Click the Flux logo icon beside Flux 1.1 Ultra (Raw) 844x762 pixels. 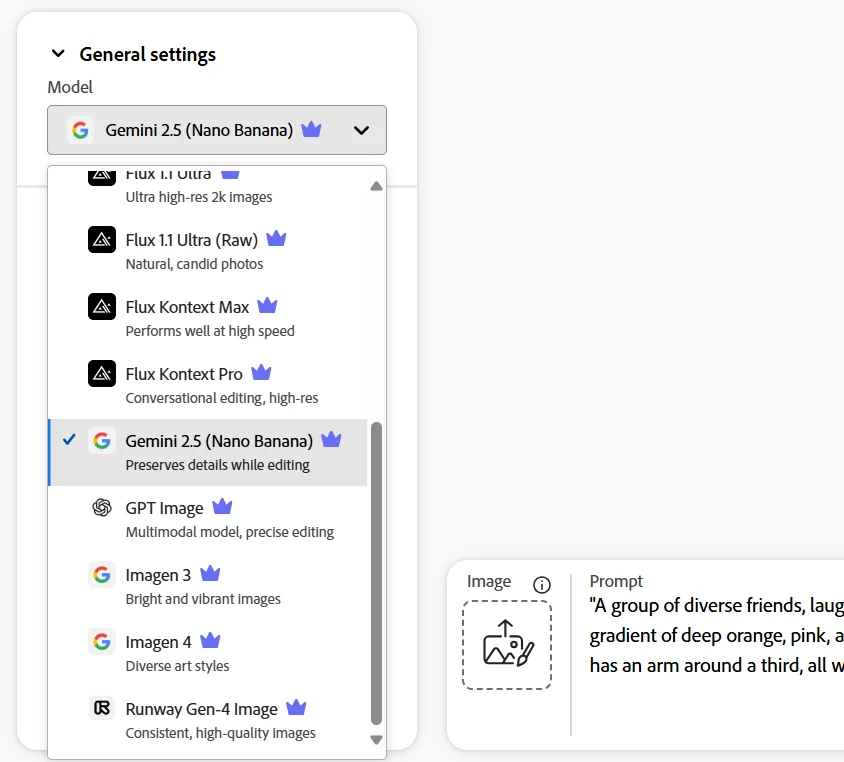pyautogui.click(x=102, y=239)
